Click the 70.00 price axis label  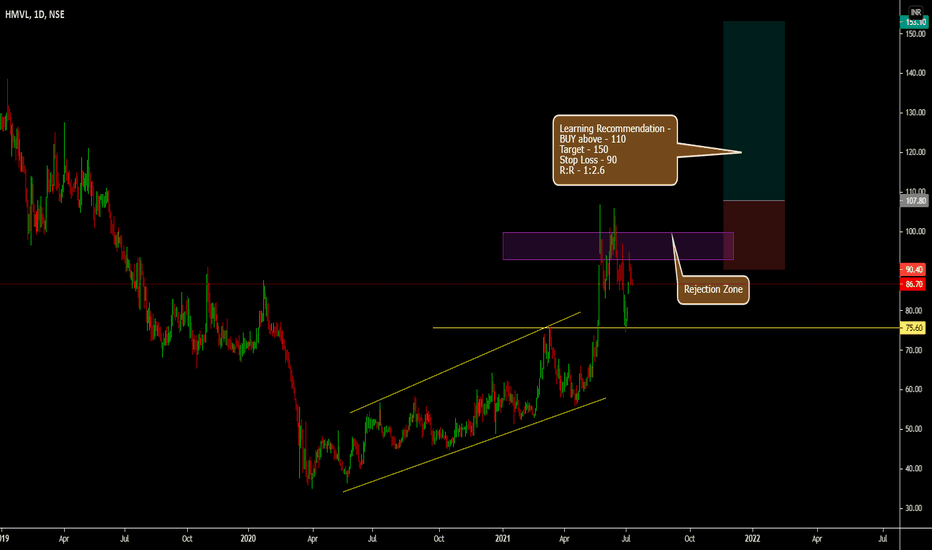[914, 350]
